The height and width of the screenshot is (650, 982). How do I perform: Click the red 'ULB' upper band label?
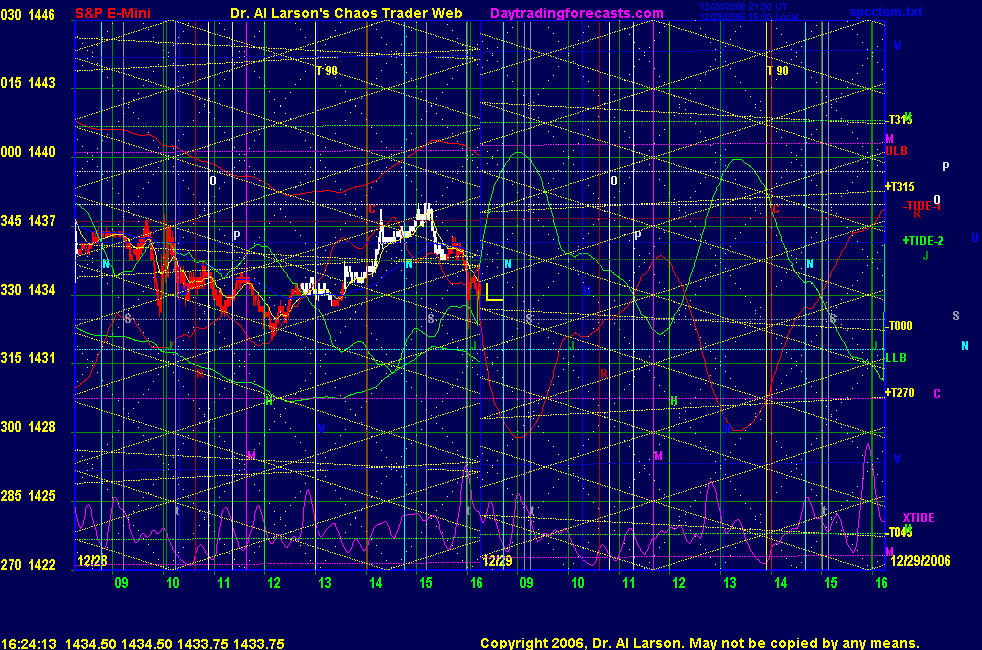(896, 151)
